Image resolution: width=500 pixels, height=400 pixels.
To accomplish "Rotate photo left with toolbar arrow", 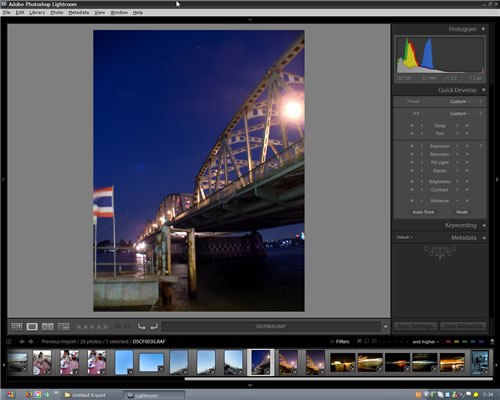I will click(141, 326).
